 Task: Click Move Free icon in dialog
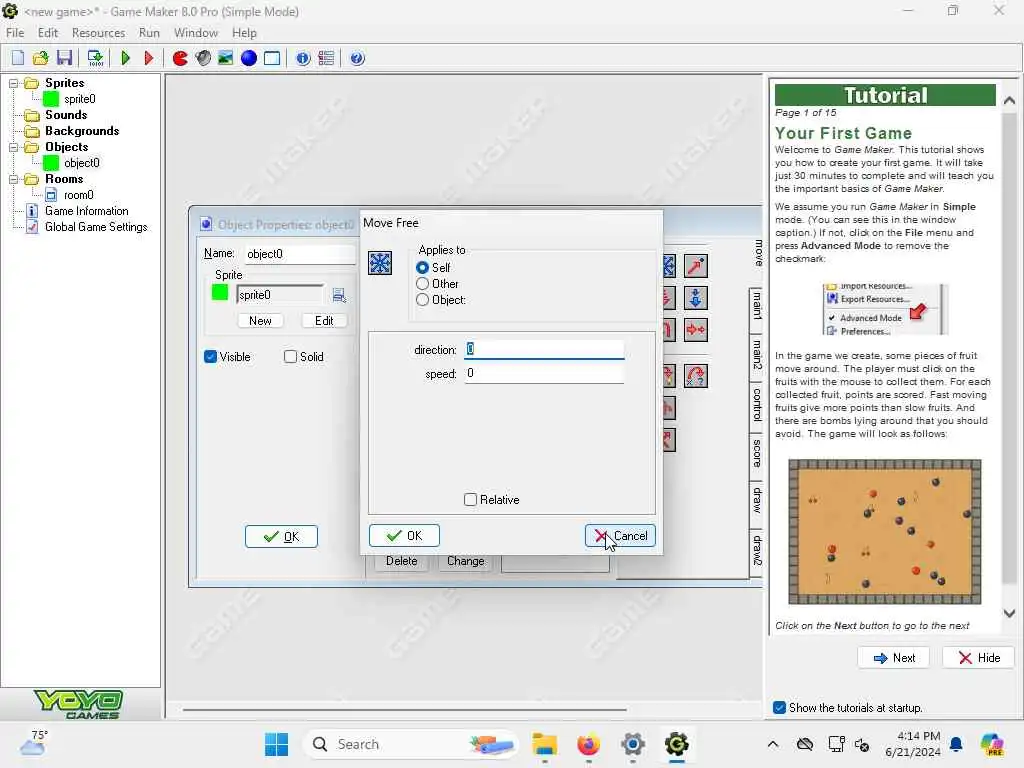(380, 263)
